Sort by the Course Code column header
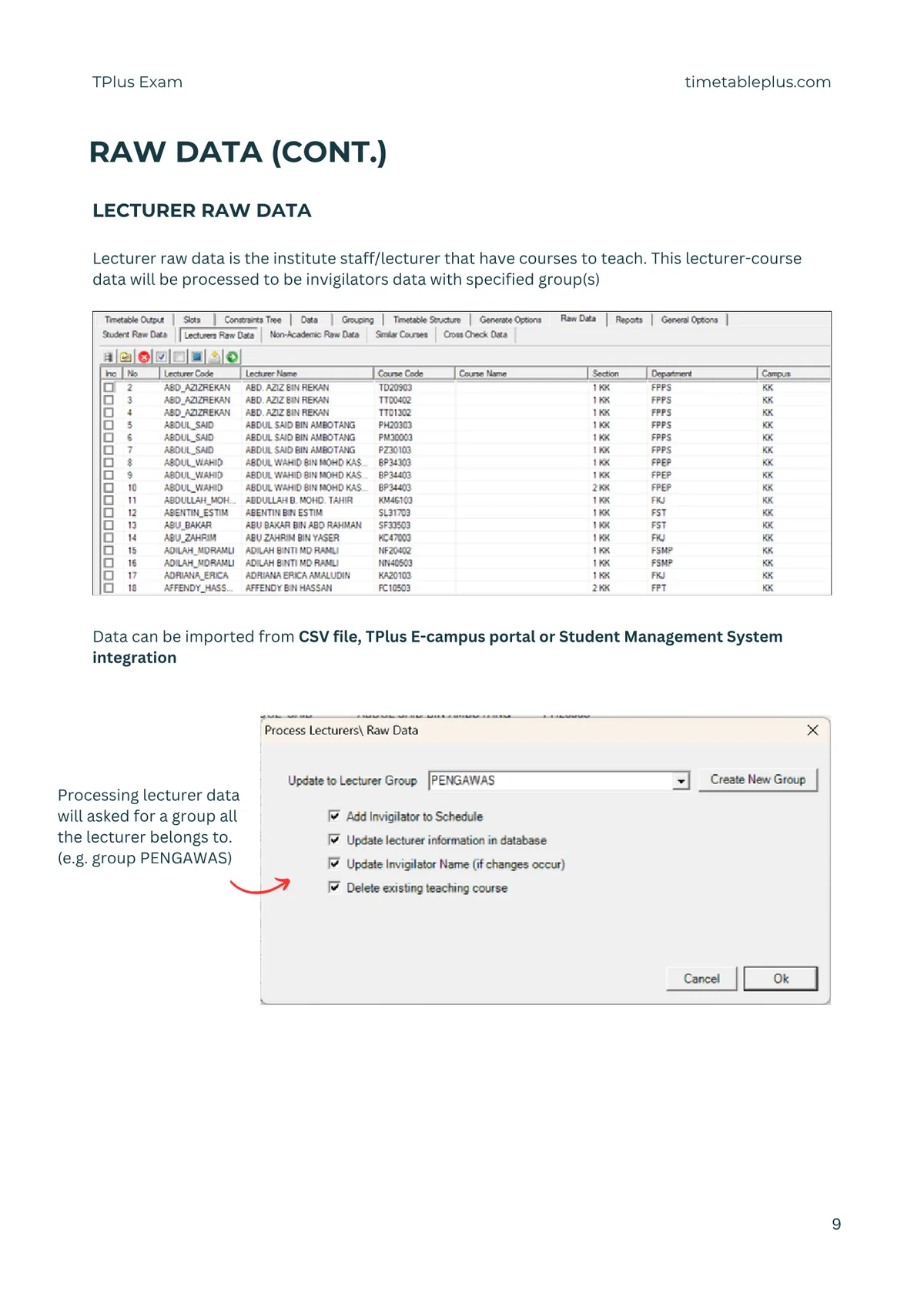Screen dimensions: 924x1307 click(414, 374)
